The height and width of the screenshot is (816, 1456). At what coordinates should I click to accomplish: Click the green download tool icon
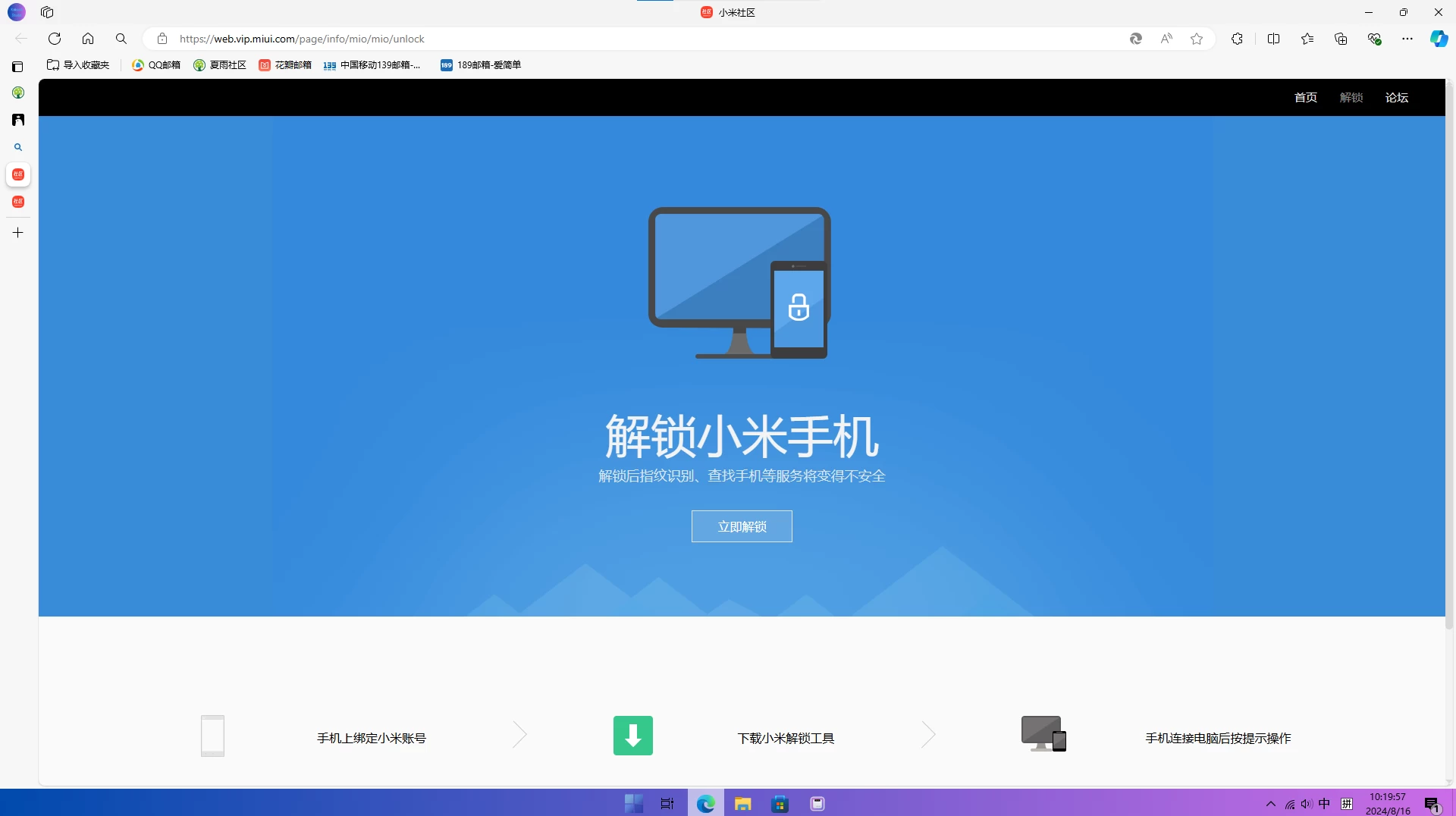(632, 736)
